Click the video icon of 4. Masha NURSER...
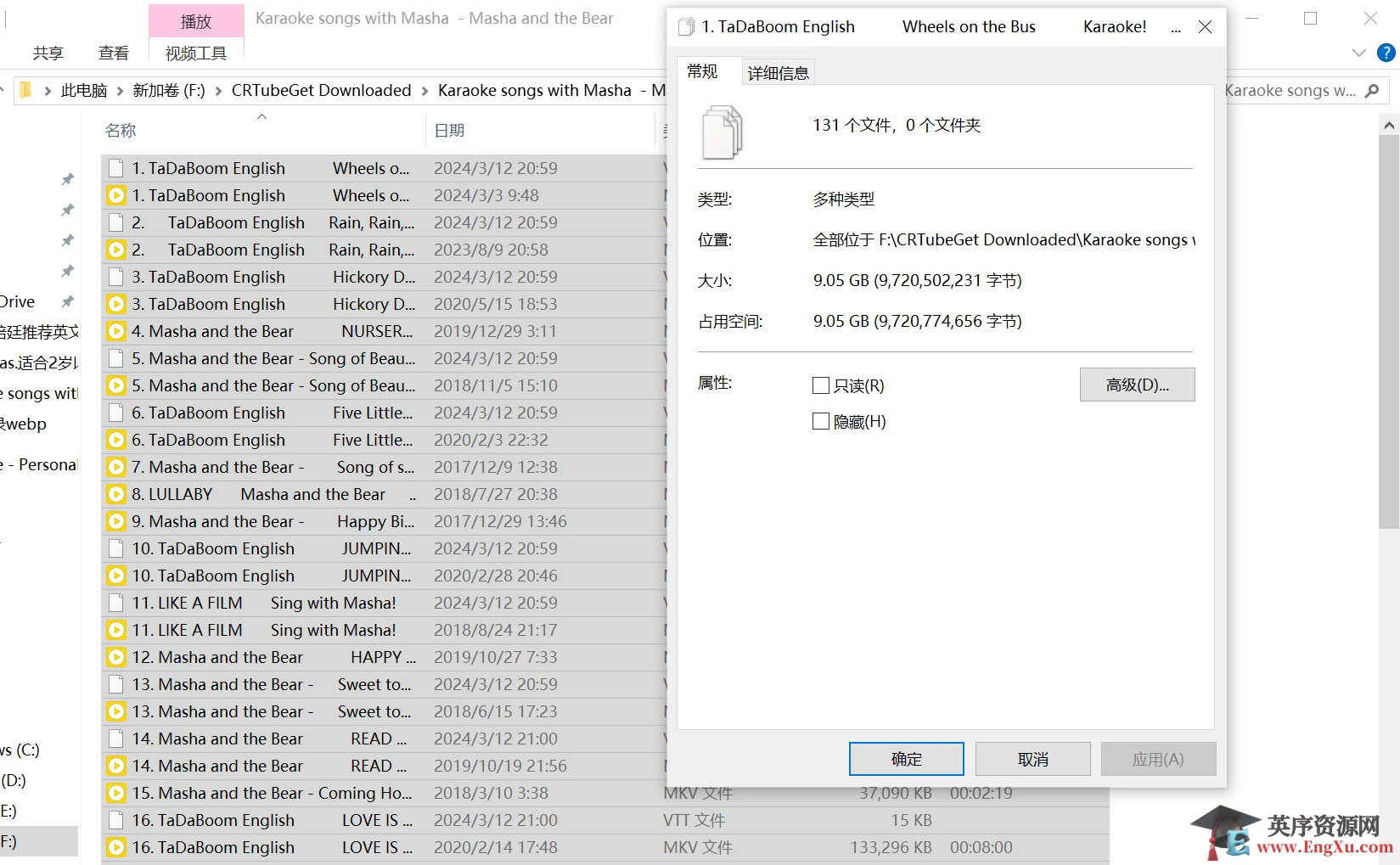 pos(116,331)
